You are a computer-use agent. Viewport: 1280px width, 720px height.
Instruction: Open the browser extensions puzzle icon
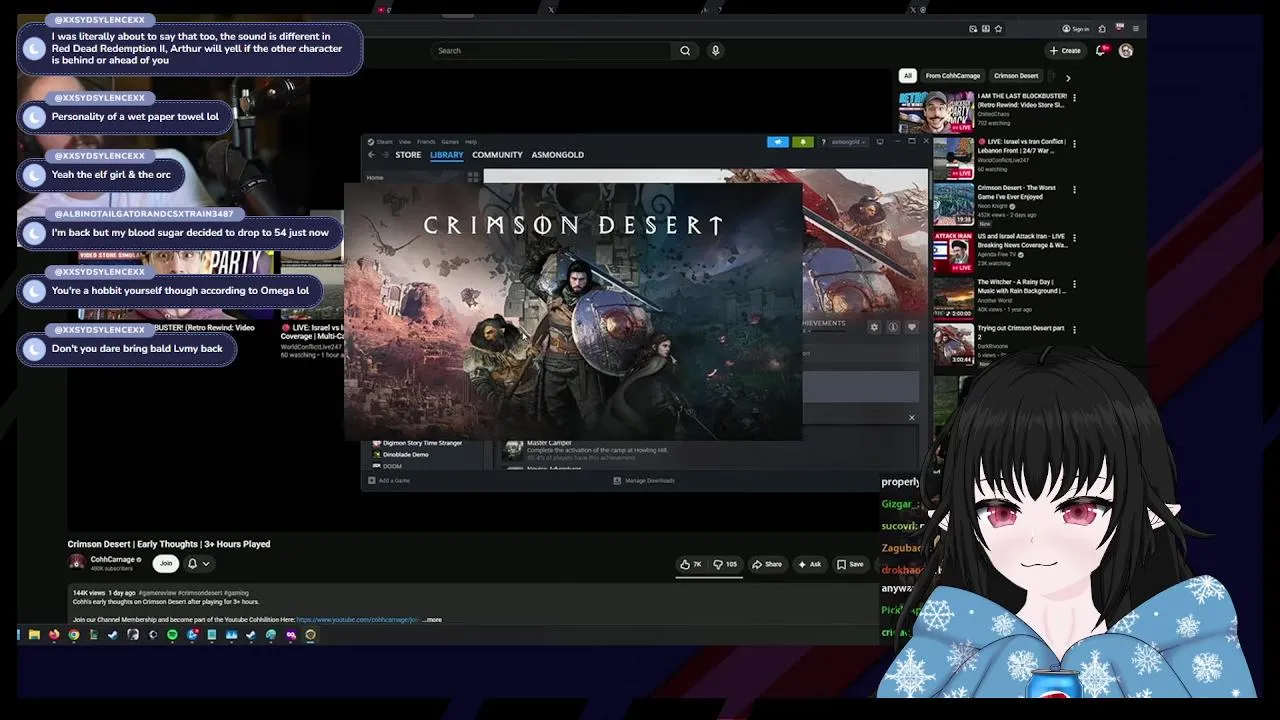pyautogui.click(x=1102, y=29)
